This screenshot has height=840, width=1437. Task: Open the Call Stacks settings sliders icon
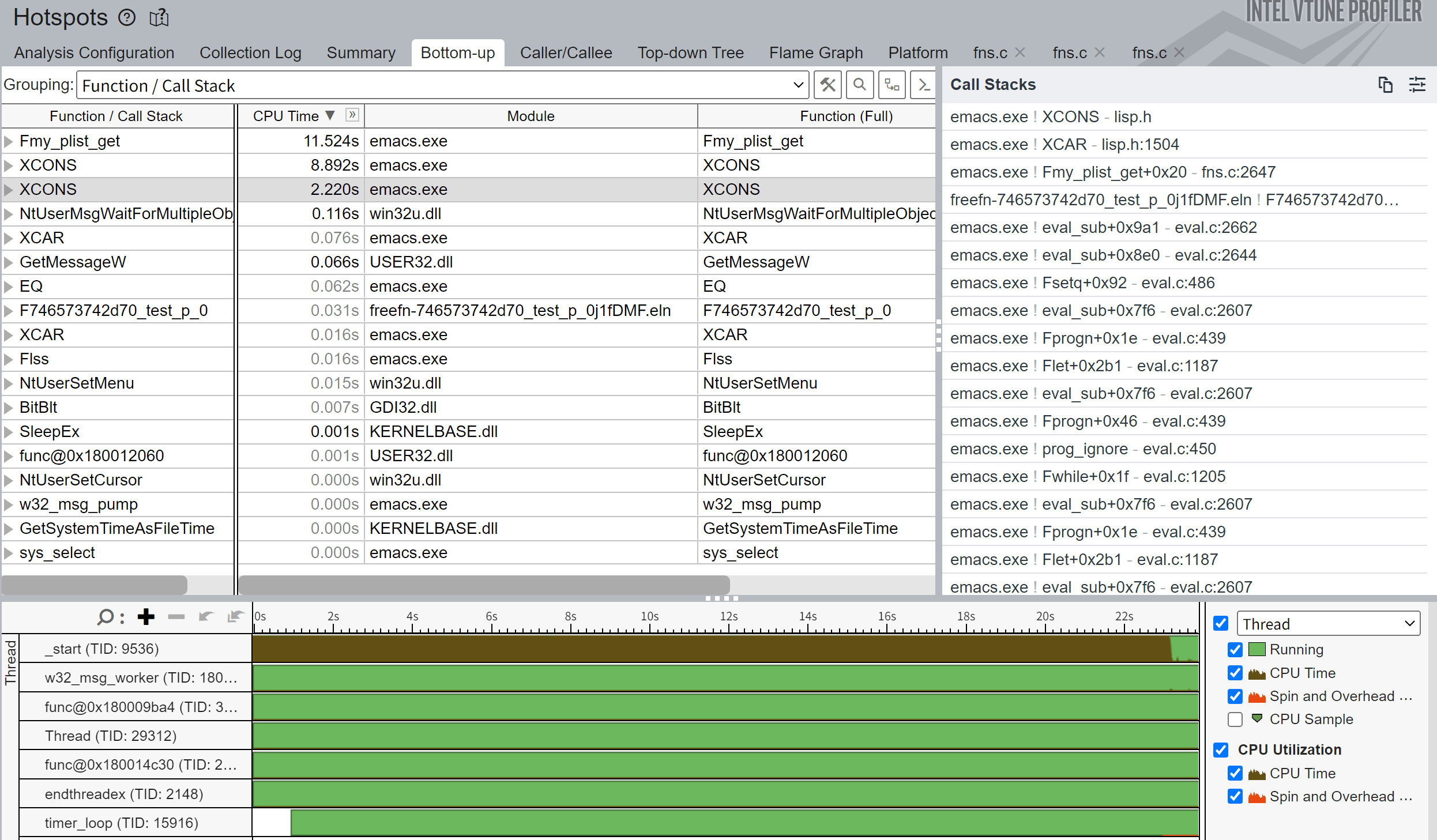pyautogui.click(x=1417, y=85)
